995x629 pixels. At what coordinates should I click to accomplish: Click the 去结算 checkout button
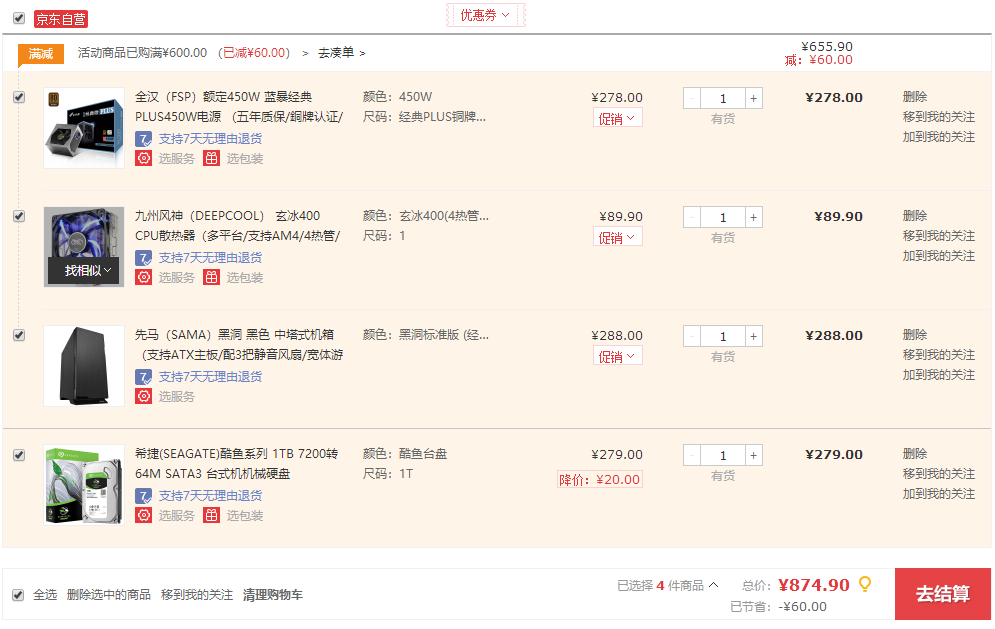point(942,594)
